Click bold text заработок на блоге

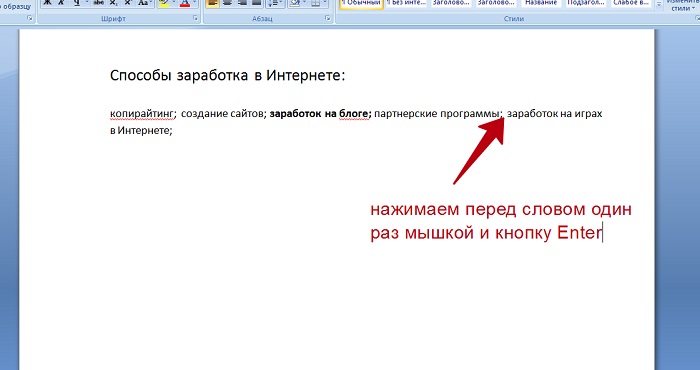coord(319,114)
